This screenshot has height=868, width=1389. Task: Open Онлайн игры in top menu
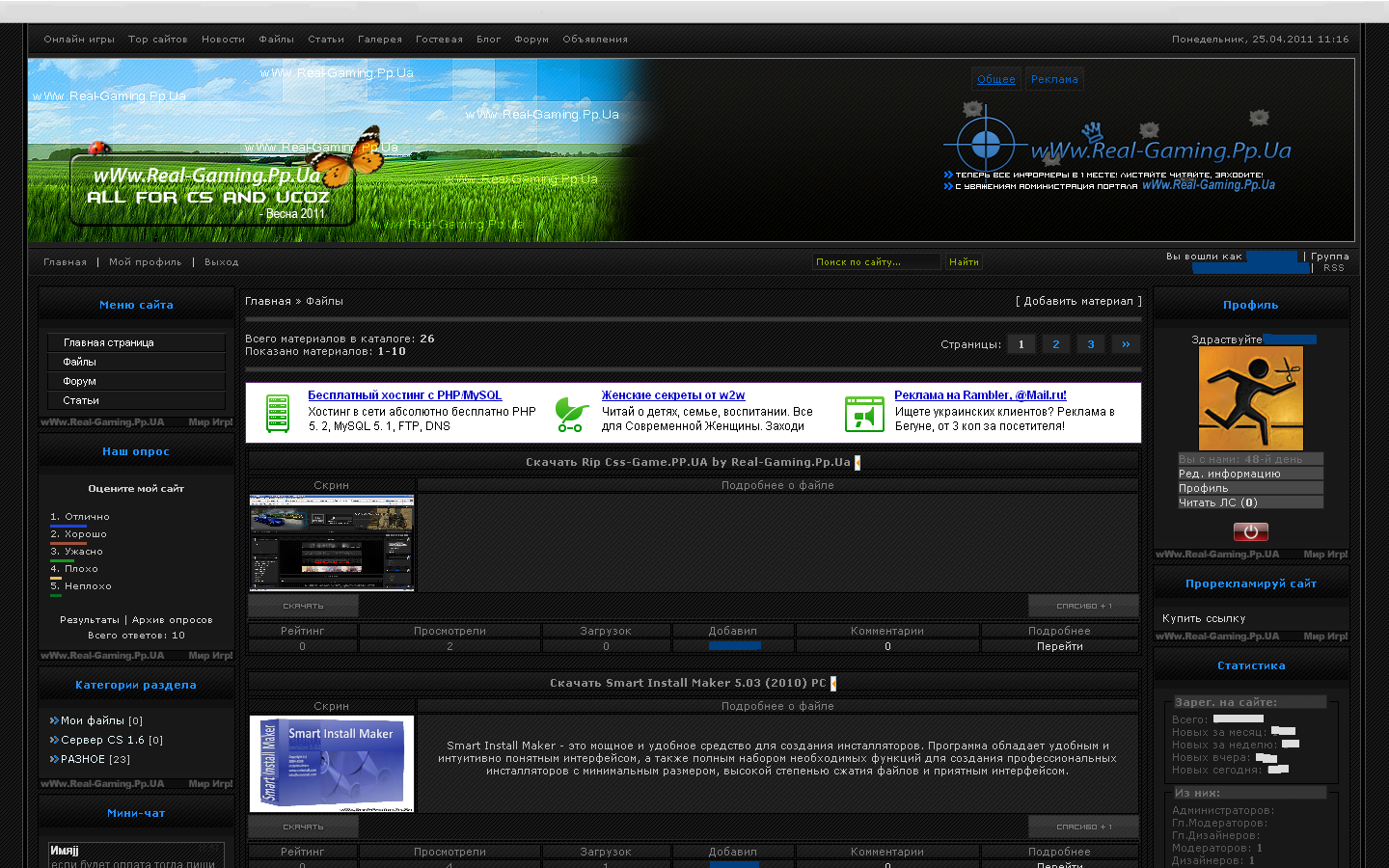(79, 40)
